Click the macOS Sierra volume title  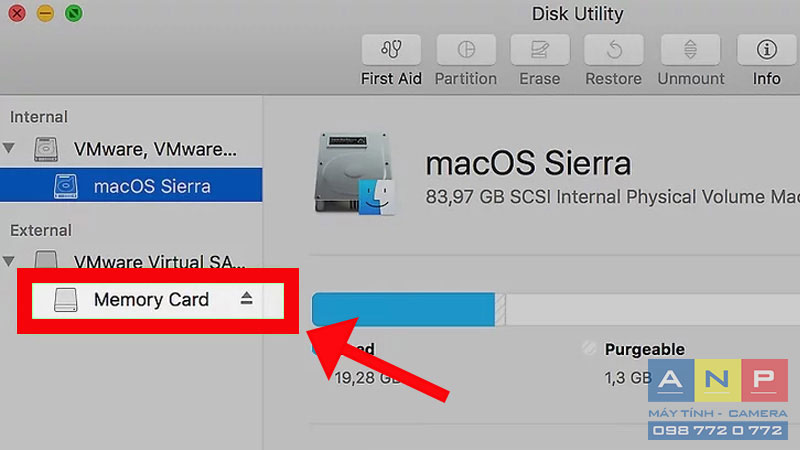[x=528, y=163]
